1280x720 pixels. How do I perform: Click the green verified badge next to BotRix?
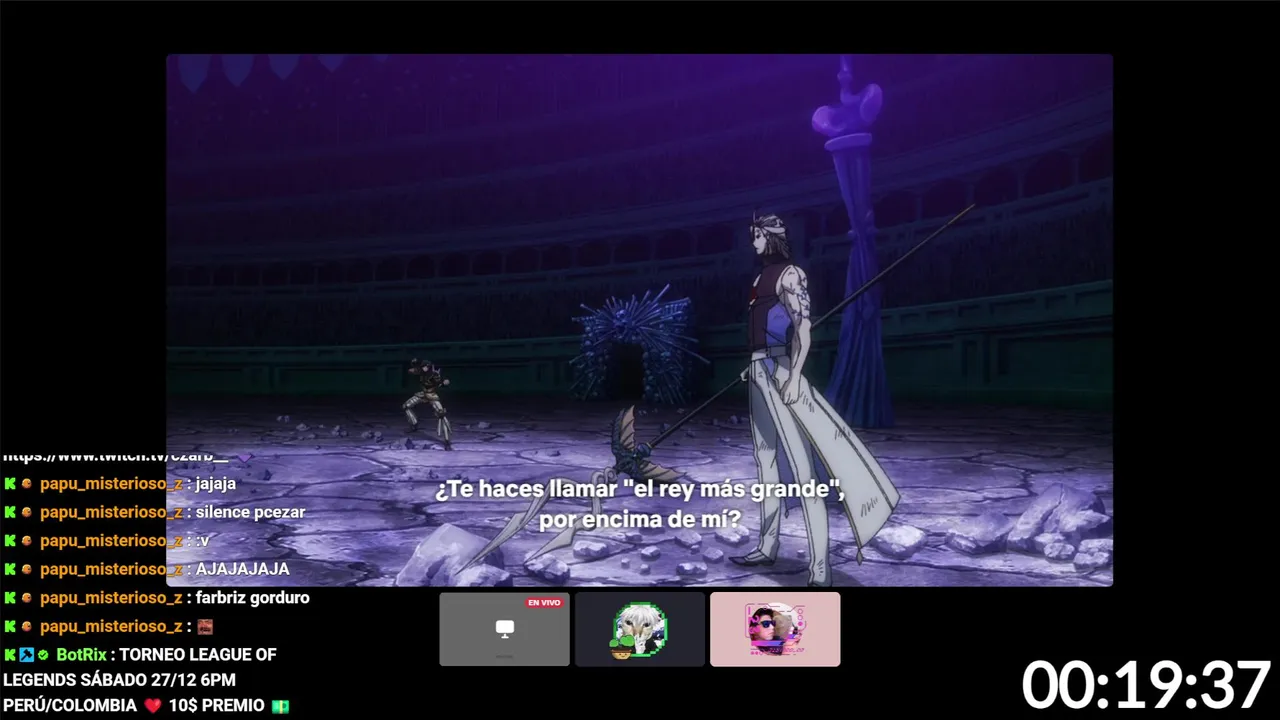[43, 655]
